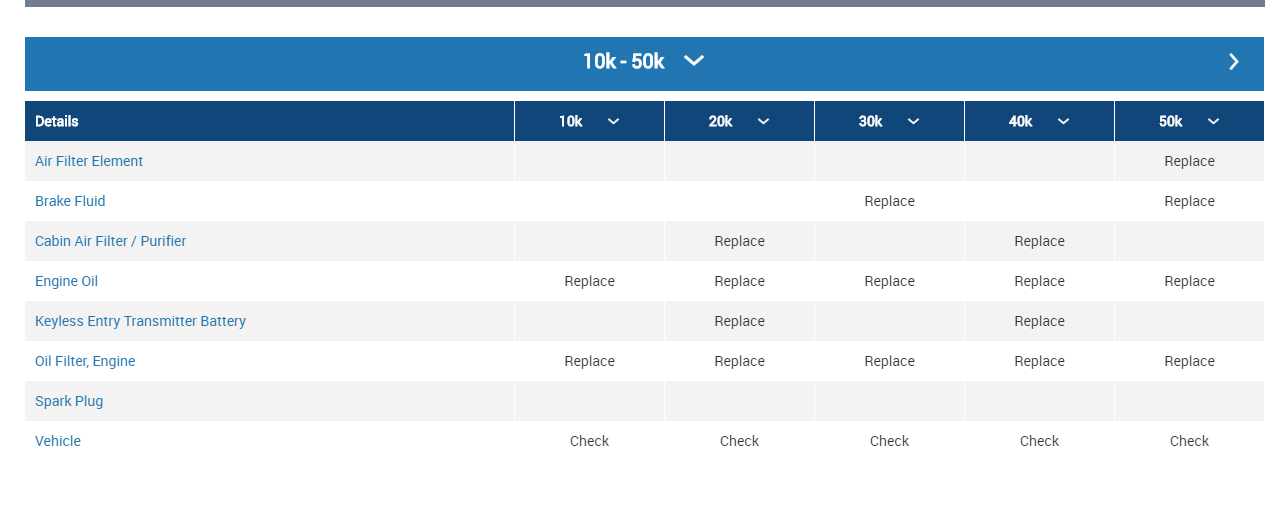The width and height of the screenshot is (1283, 520).
Task: Open Cabin Air Filter / Purifier details
Action: [110, 241]
